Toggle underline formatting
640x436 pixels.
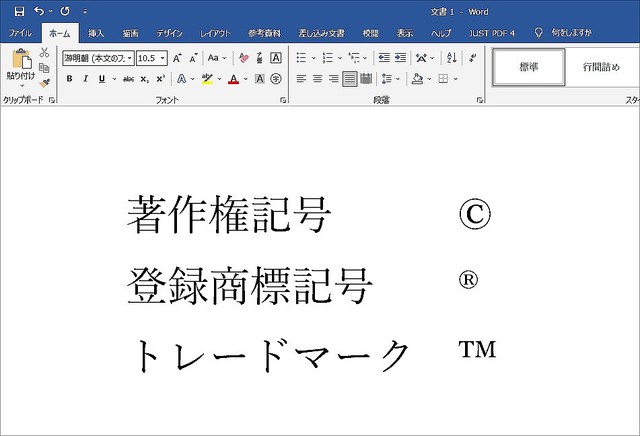102,79
